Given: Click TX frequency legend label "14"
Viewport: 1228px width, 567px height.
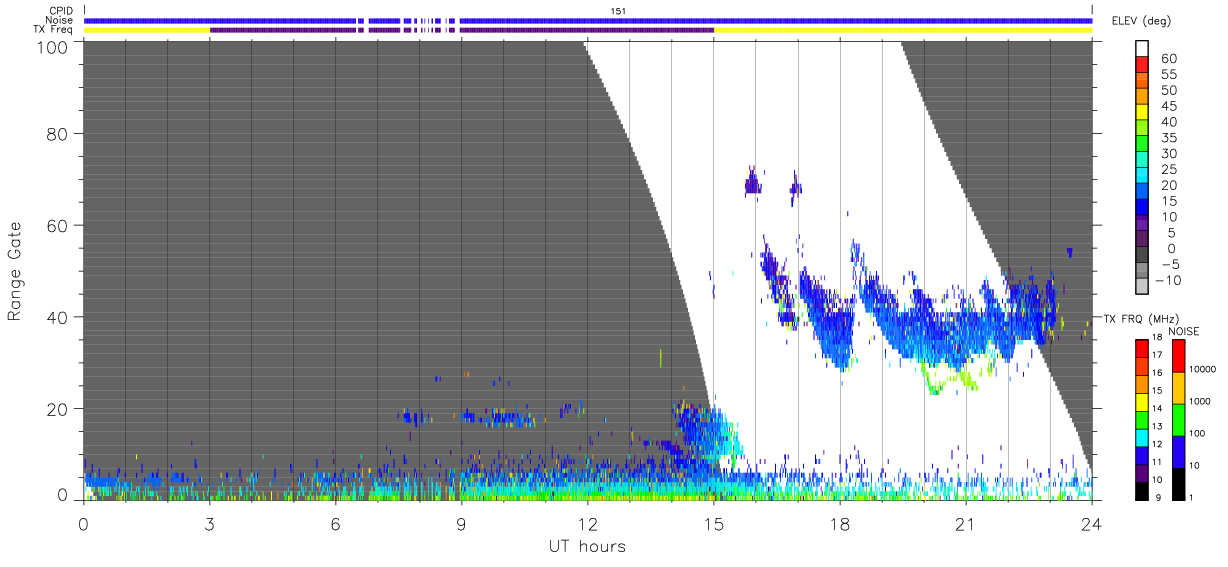Looking at the screenshot, I should pyautogui.click(x=1158, y=408).
